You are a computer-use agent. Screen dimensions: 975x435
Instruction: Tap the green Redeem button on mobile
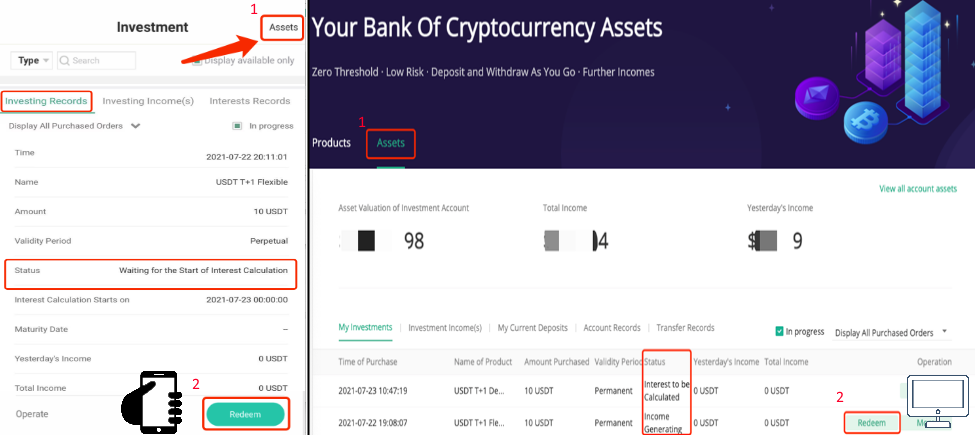tap(245, 414)
